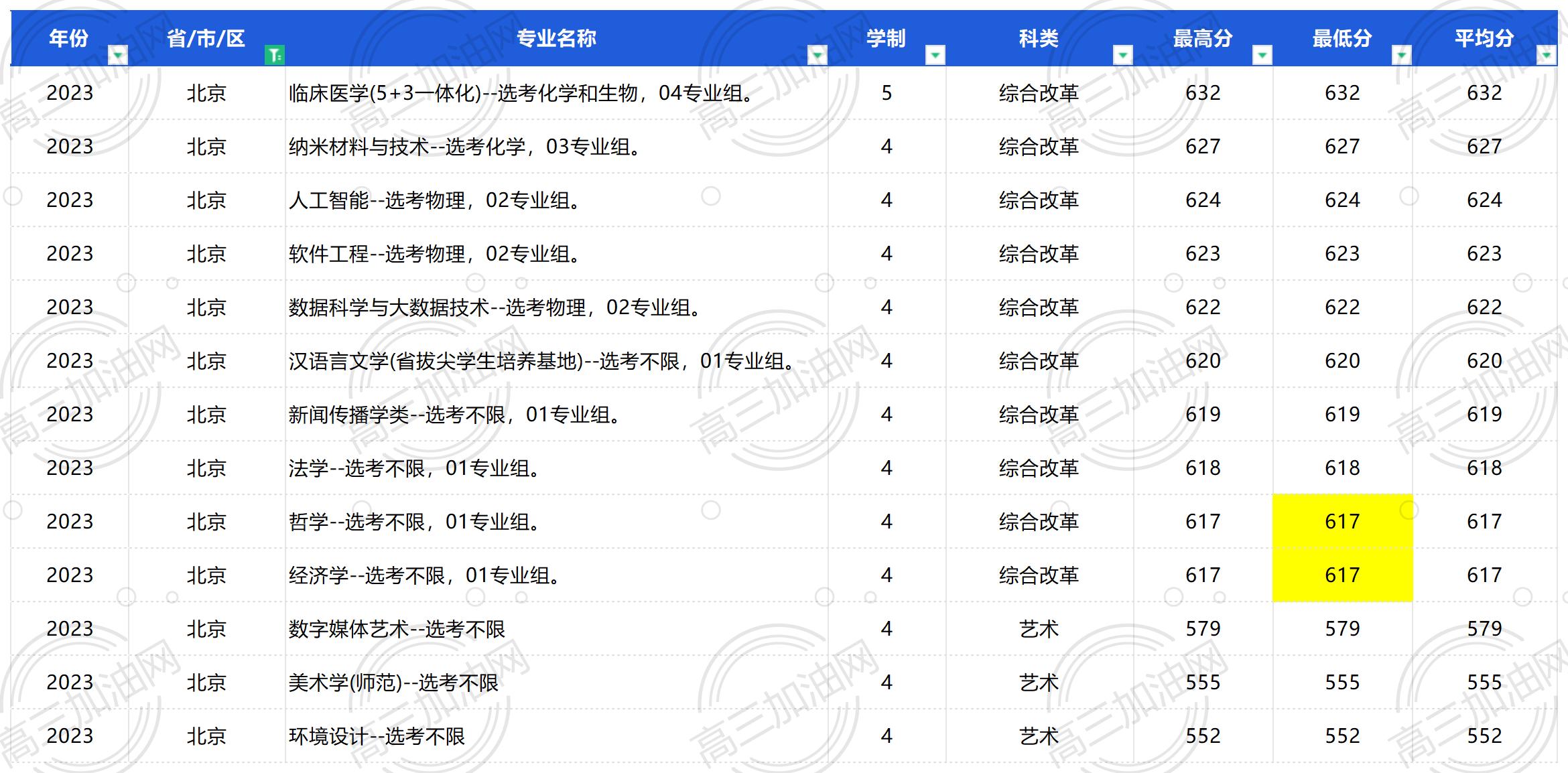
Task: Select the 法学 major cell
Action: [557, 468]
